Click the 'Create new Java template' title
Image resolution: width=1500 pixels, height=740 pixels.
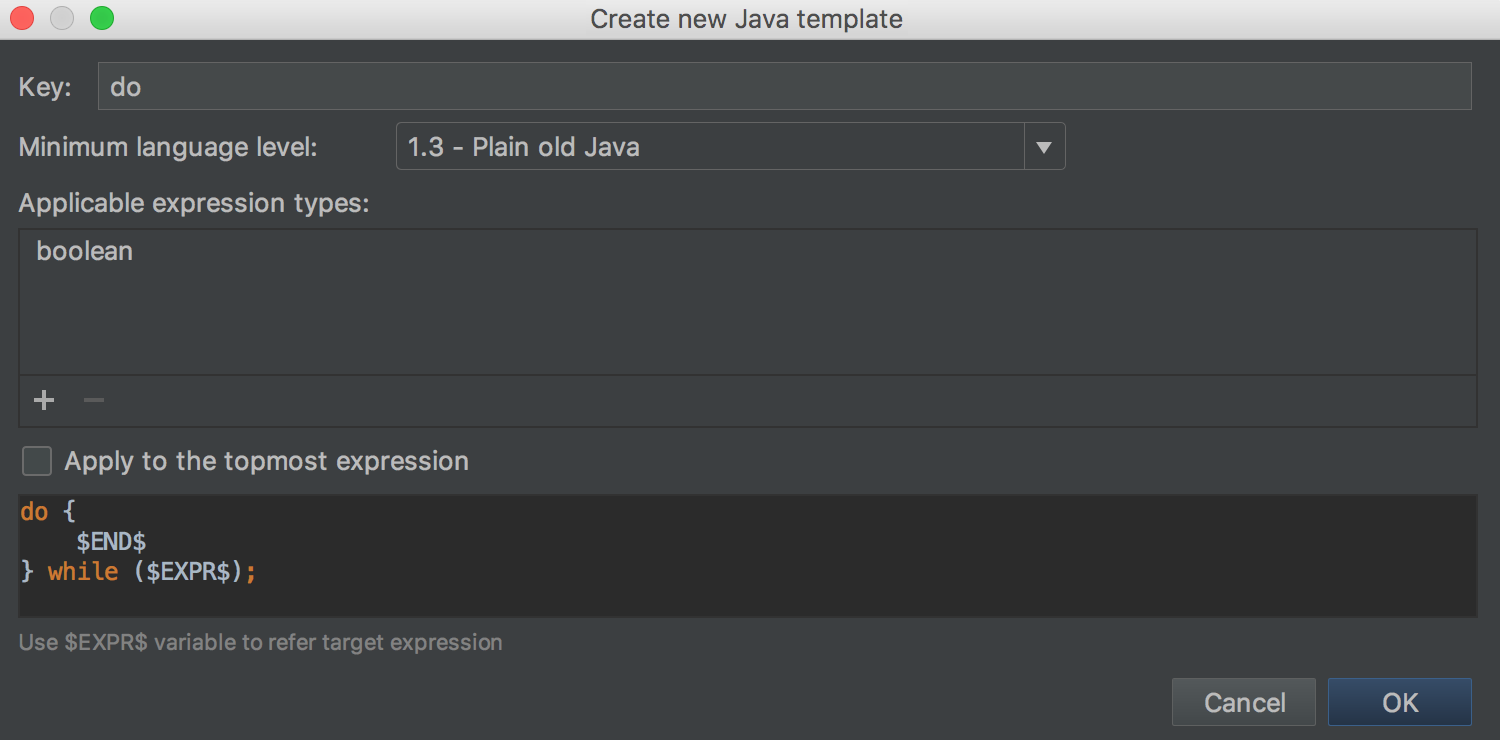(x=747, y=19)
